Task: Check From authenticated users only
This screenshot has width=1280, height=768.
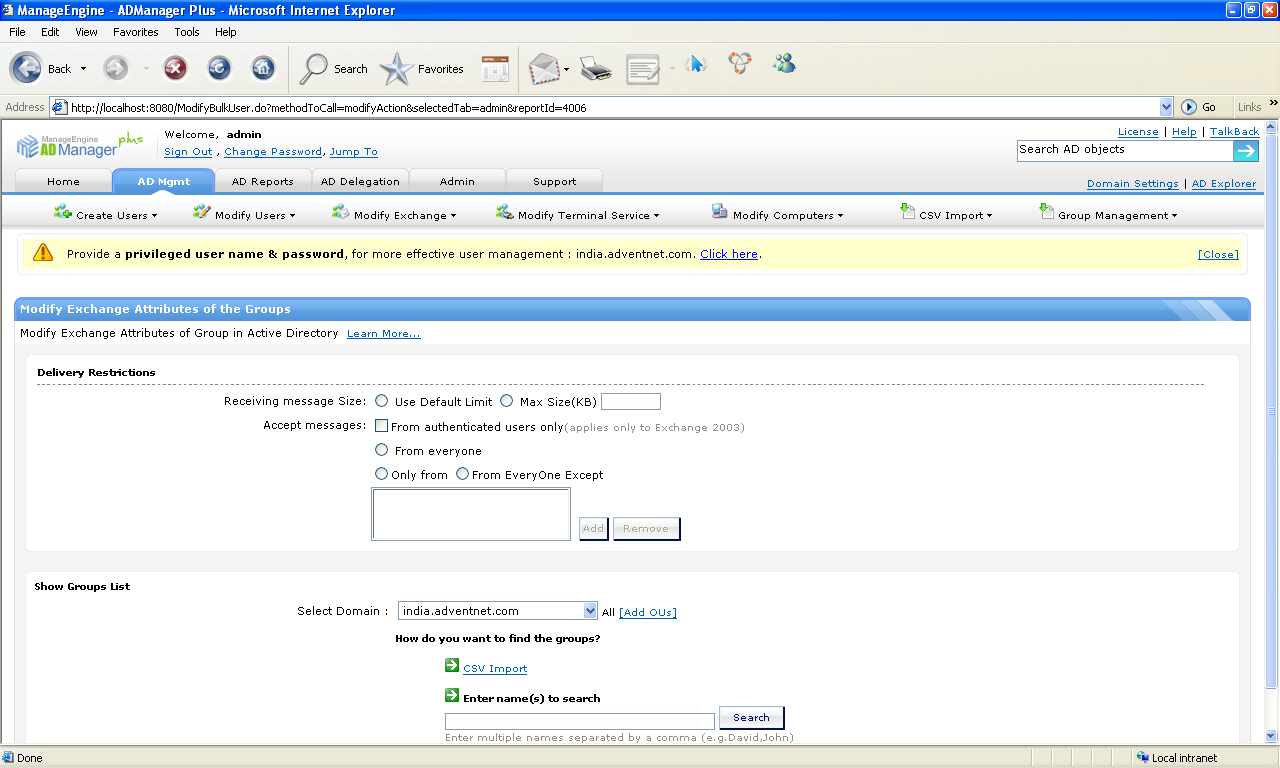Action: tap(382, 426)
